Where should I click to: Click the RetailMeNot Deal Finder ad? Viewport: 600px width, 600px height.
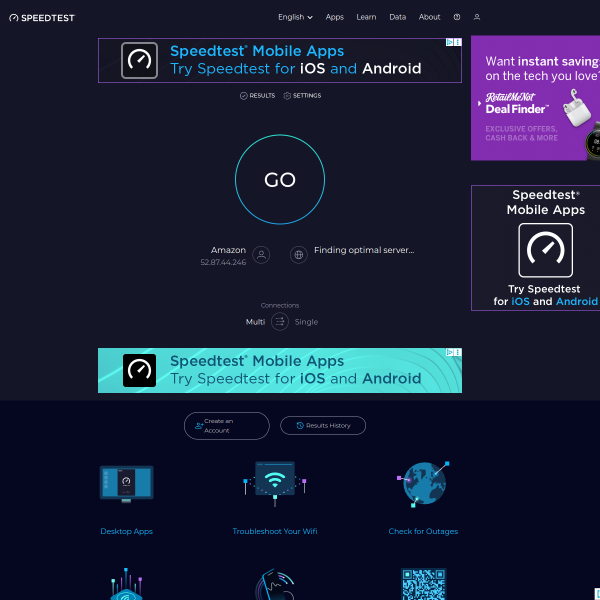pyautogui.click(x=535, y=98)
